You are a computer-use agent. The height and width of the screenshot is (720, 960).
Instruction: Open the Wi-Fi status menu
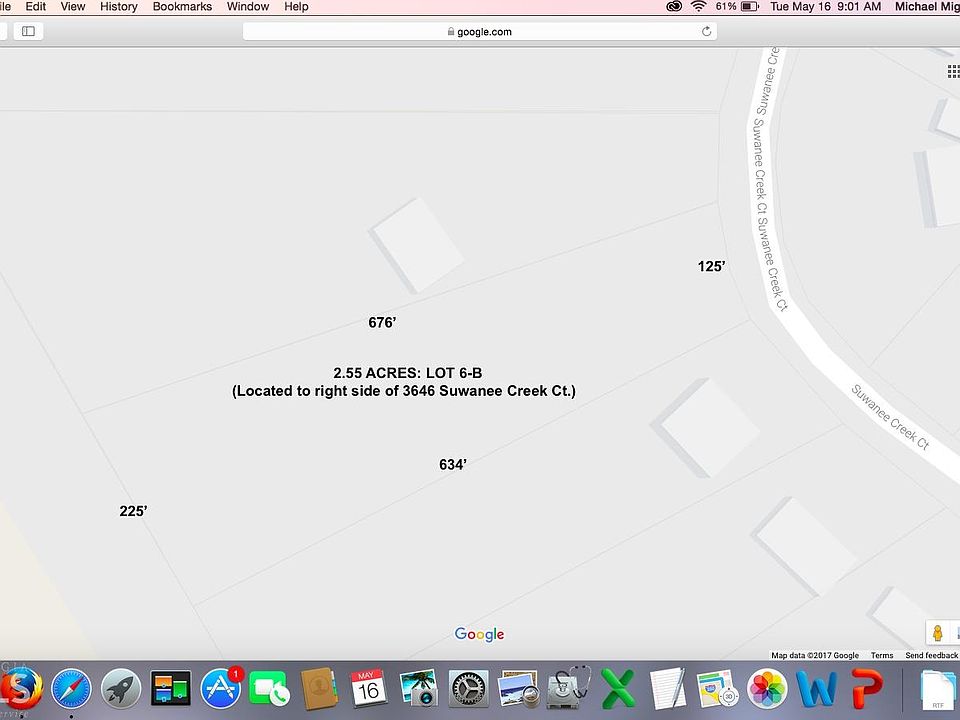[698, 7]
